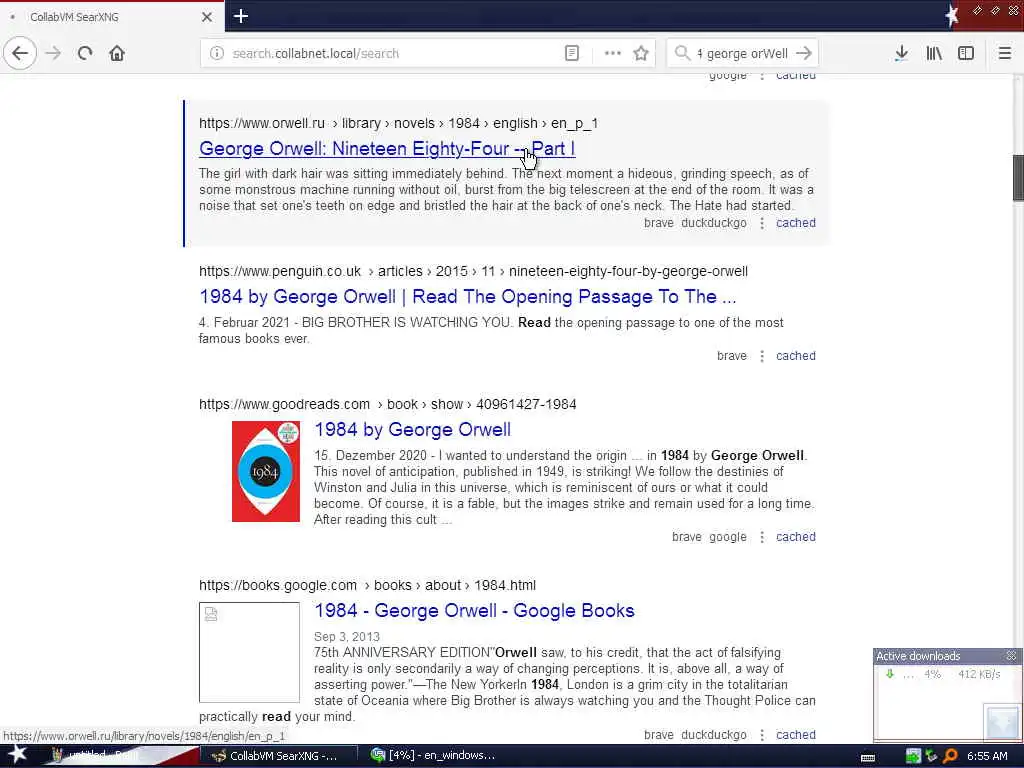Open cached version of penguin.co.uk result

coord(795,356)
